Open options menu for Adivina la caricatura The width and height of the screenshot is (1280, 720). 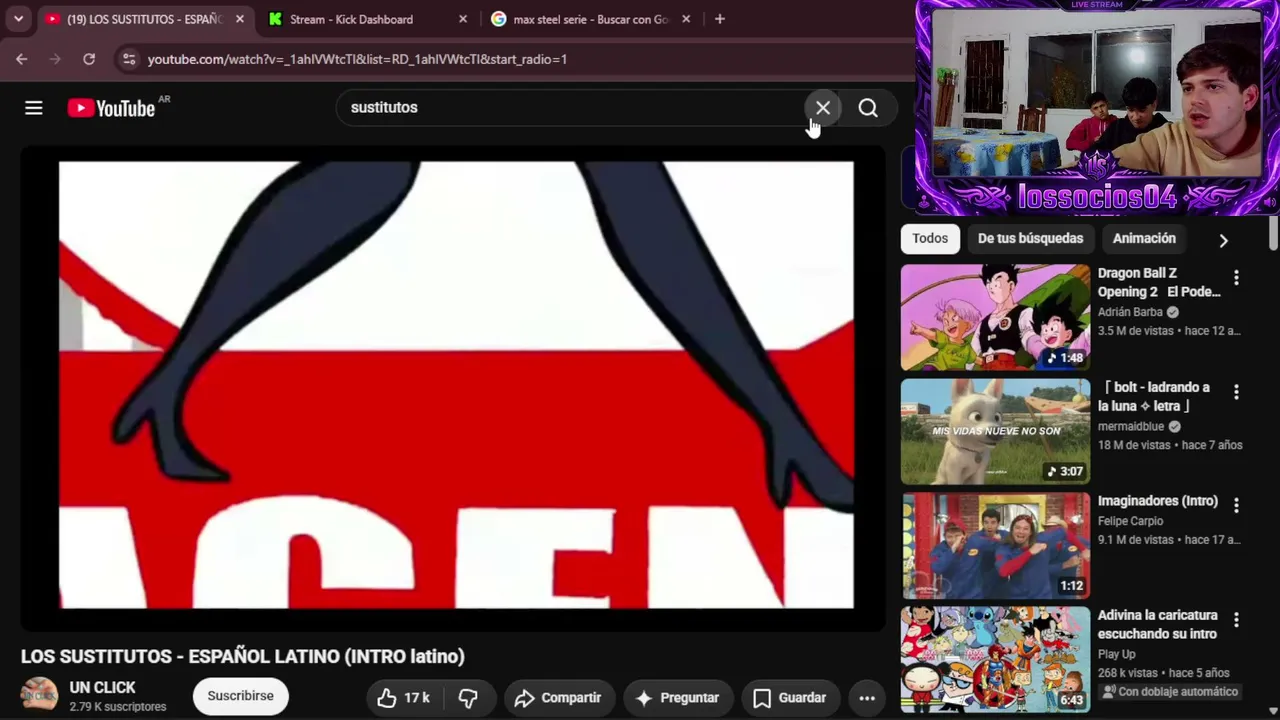coord(1236,620)
